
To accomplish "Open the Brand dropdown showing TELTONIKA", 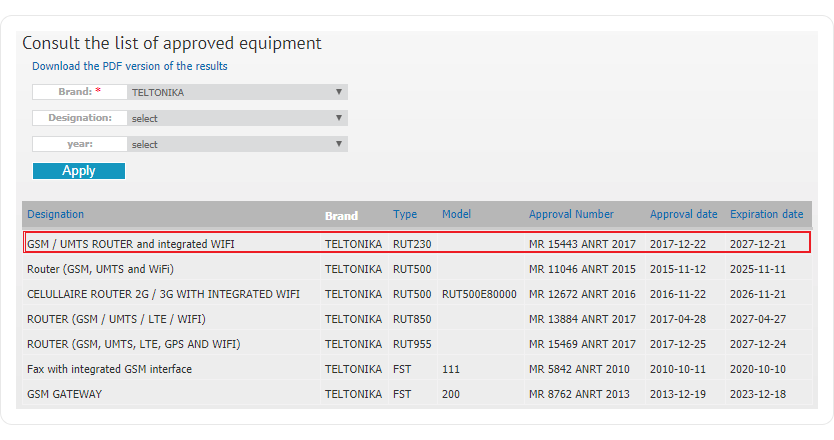I will pyautogui.click(x=237, y=92).
